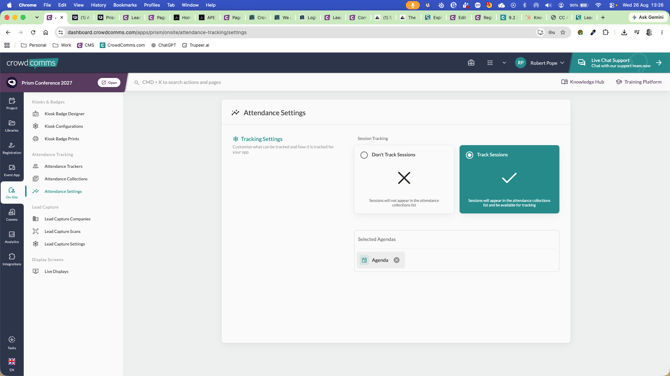
Task: Open Attendance Settings menu item
Action: pos(63,191)
